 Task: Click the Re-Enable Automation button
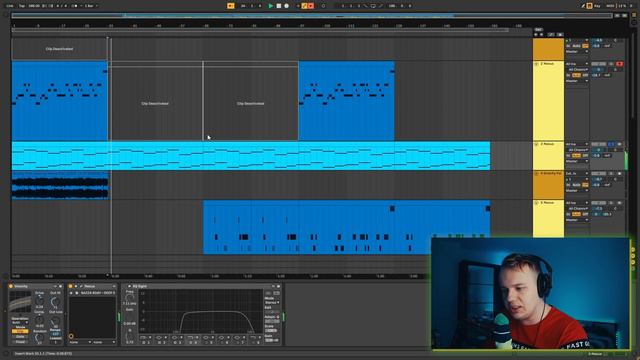(311, 6)
